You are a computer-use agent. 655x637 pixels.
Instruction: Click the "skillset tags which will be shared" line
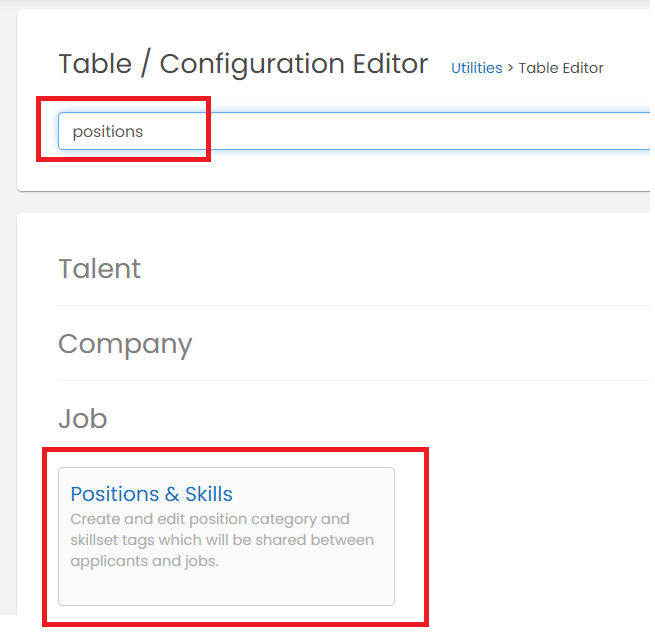222,540
